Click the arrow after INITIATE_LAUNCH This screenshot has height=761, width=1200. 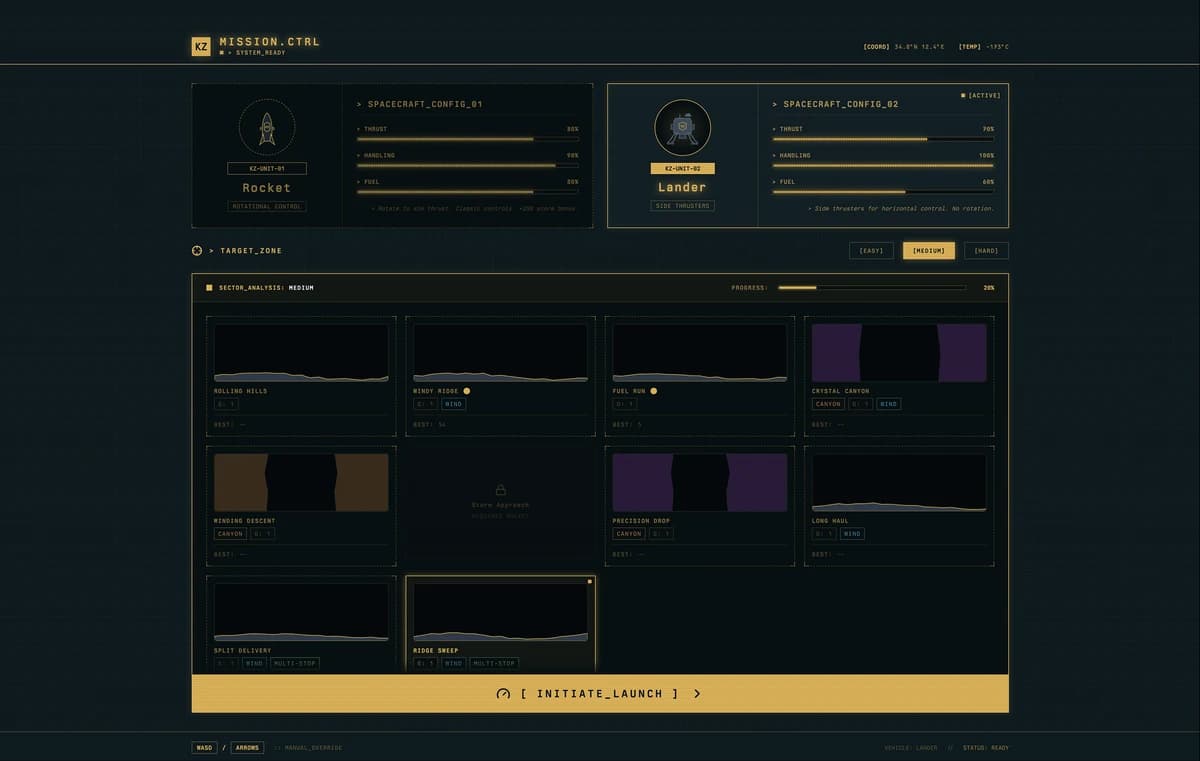[x=697, y=693]
